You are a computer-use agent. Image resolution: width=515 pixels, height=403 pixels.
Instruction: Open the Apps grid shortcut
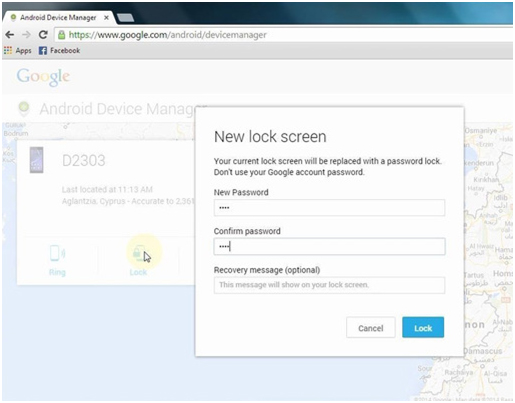tap(18, 51)
